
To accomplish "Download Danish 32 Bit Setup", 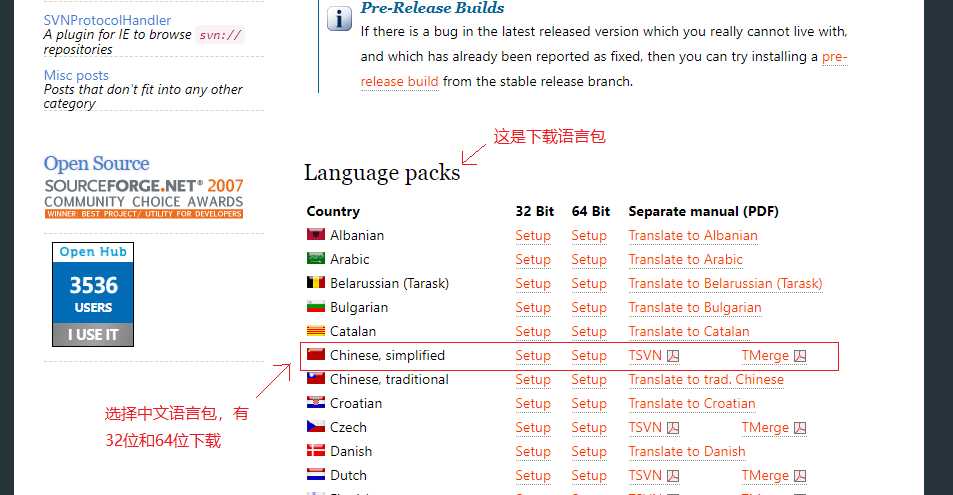I will [x=533, y=452].
